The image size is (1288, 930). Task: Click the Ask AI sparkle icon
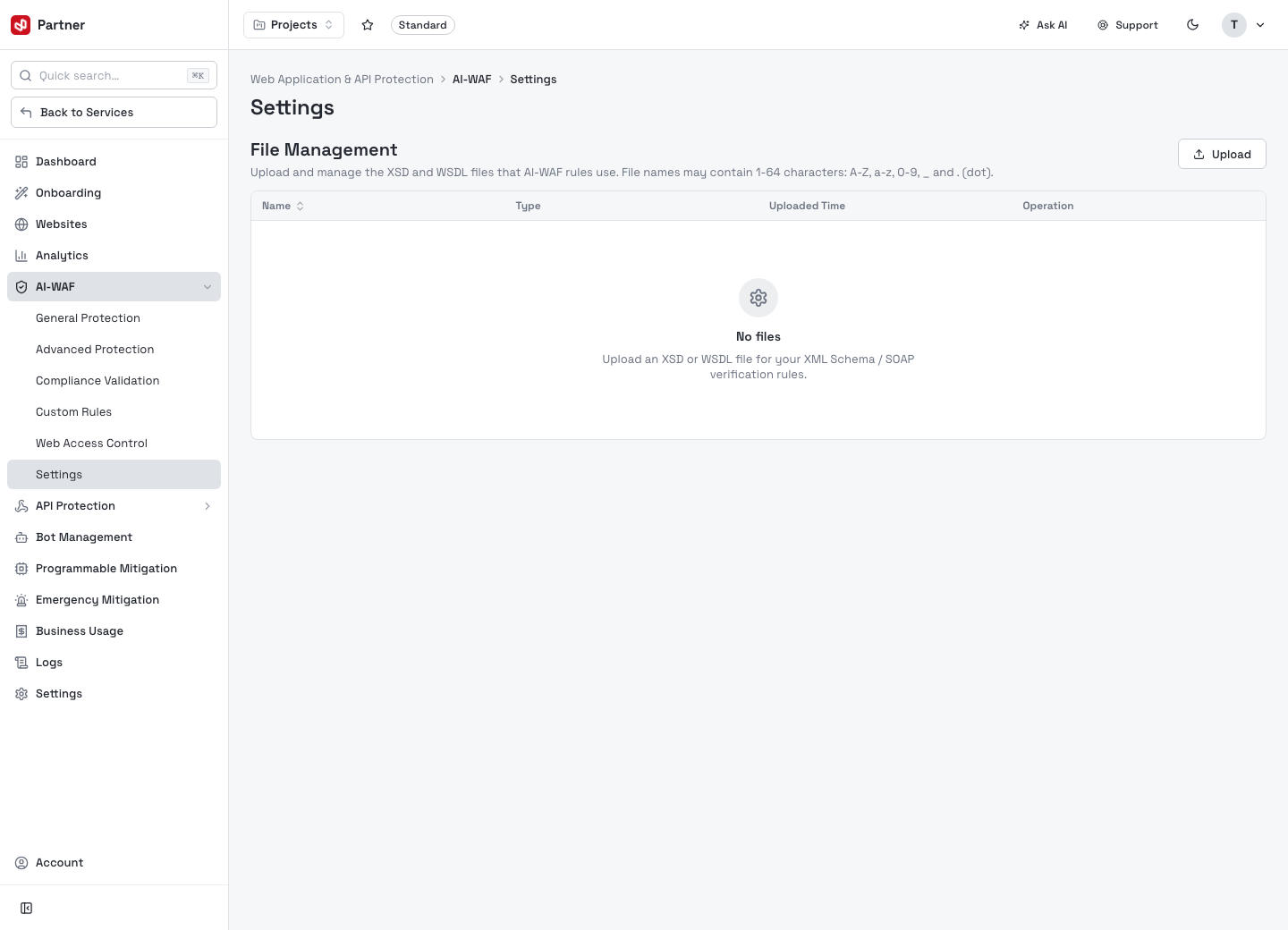tap(1024, 25)
